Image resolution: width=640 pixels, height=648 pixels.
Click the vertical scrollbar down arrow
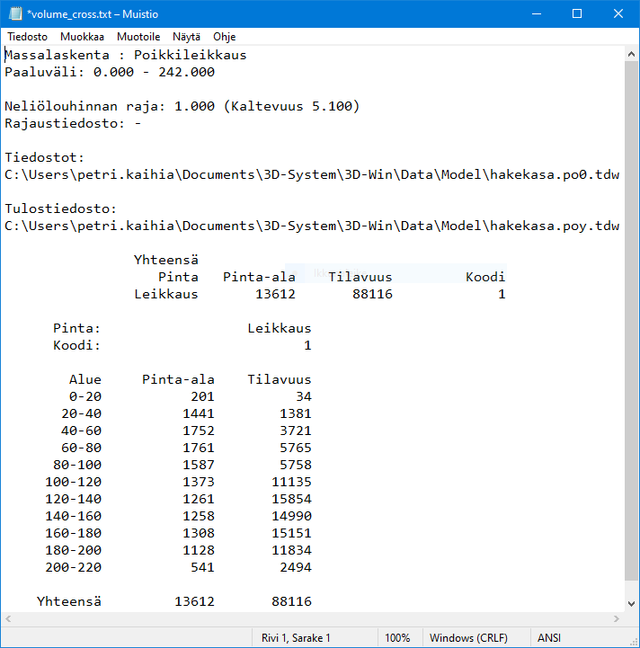631,602
